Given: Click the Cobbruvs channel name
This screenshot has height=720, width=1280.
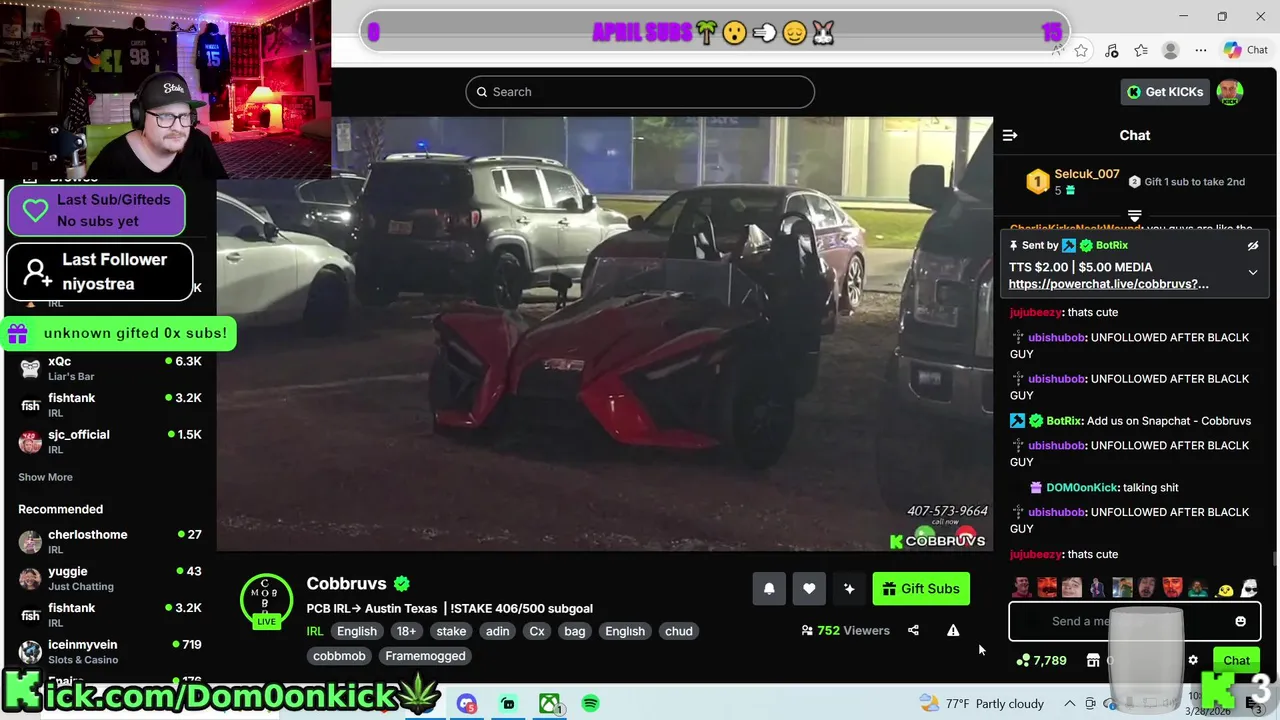Looking at the screenshot, I should (x=346, y=584).
